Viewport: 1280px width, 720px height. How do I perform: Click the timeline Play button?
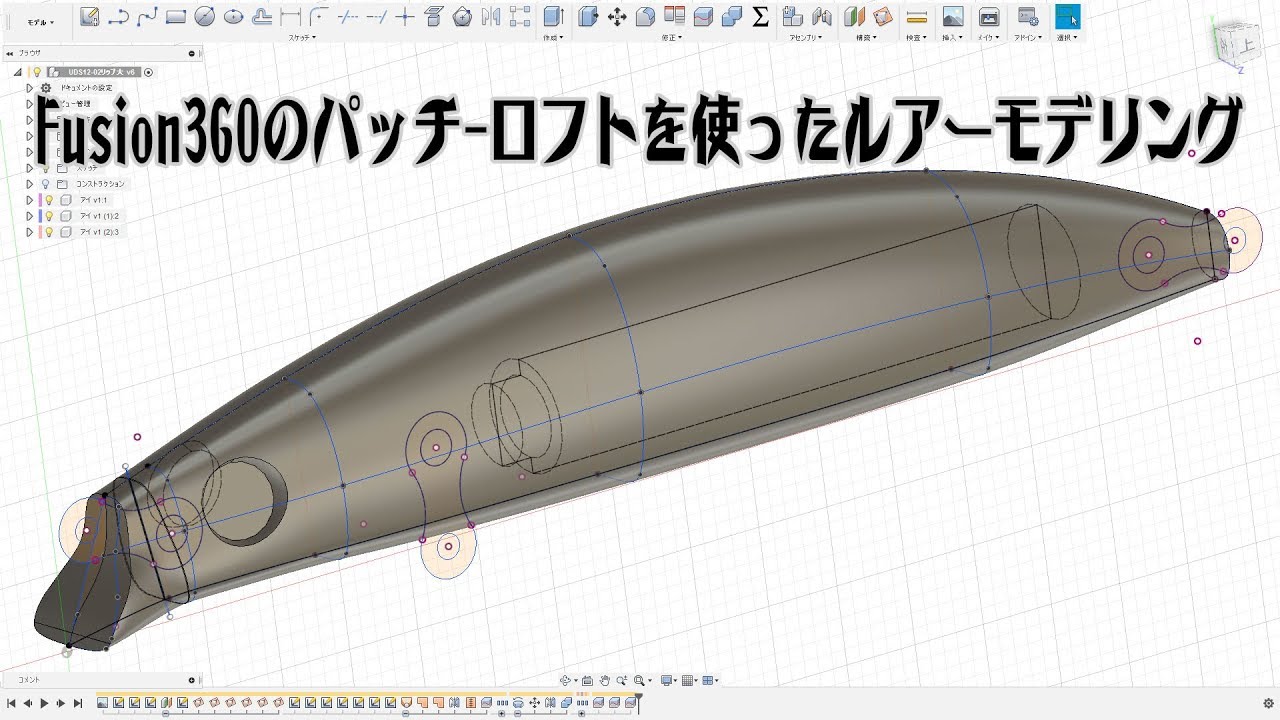point(44,704)
